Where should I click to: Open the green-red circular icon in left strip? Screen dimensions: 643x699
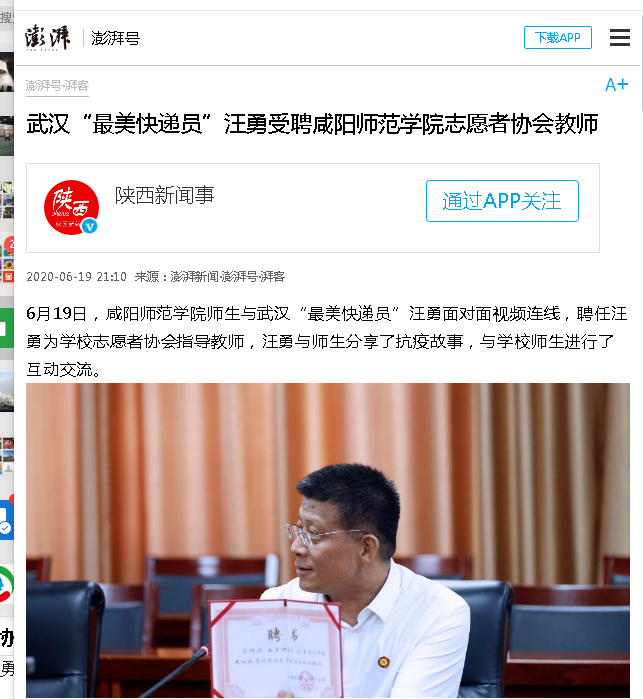tap(7, 584)
